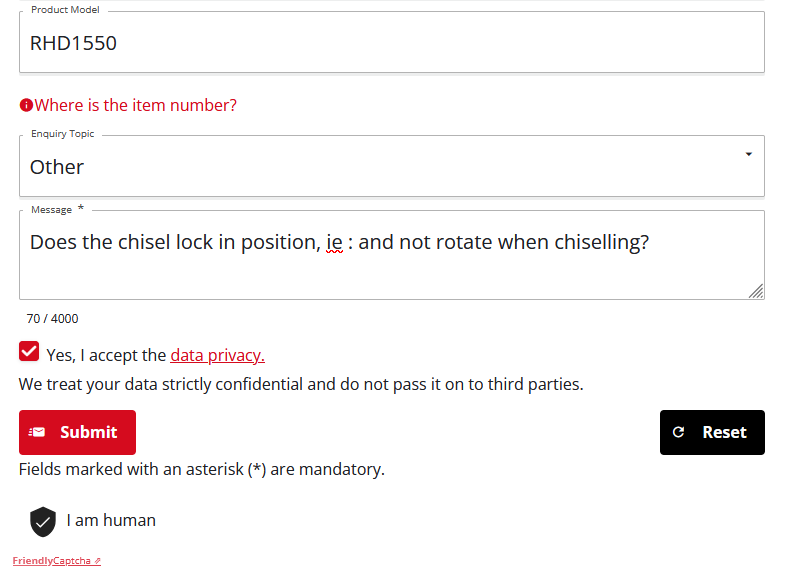788x577 pixels.
Task: Click the "Yes, I accept the" label text
Action: 106,355
